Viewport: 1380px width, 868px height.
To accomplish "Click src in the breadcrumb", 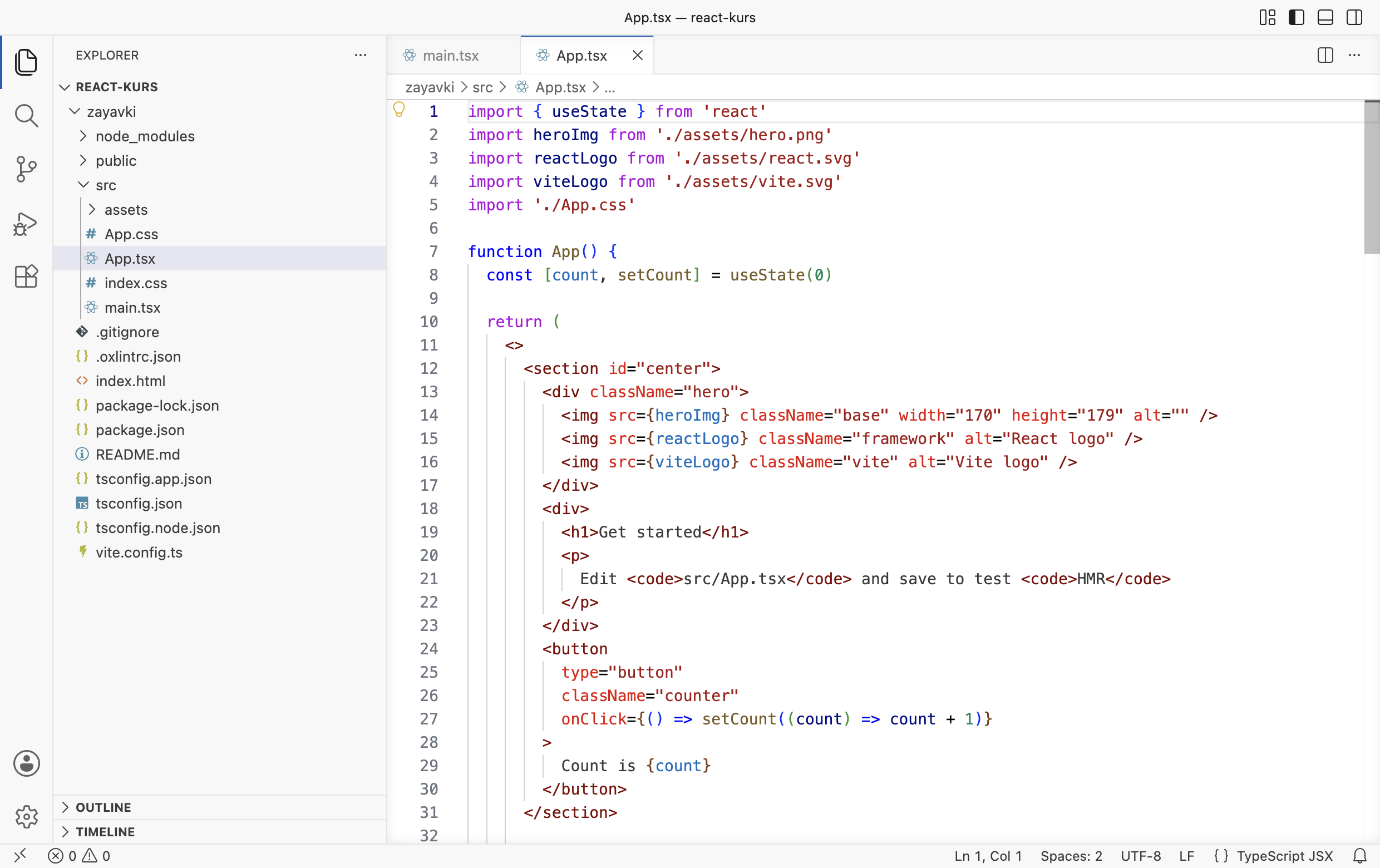I will [x=482, y=87].
